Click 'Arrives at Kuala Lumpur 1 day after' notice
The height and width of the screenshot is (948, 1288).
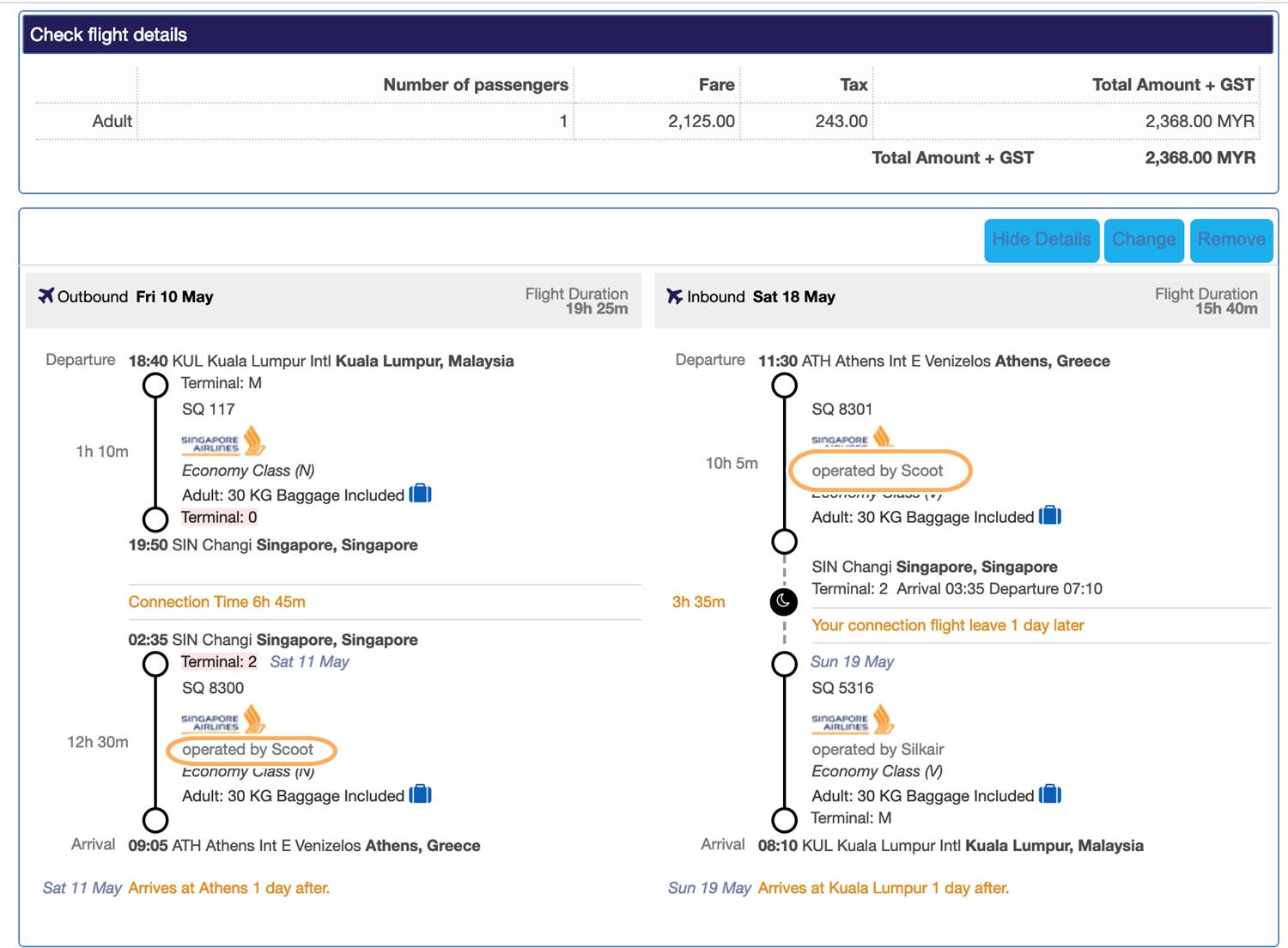(883, 888)
